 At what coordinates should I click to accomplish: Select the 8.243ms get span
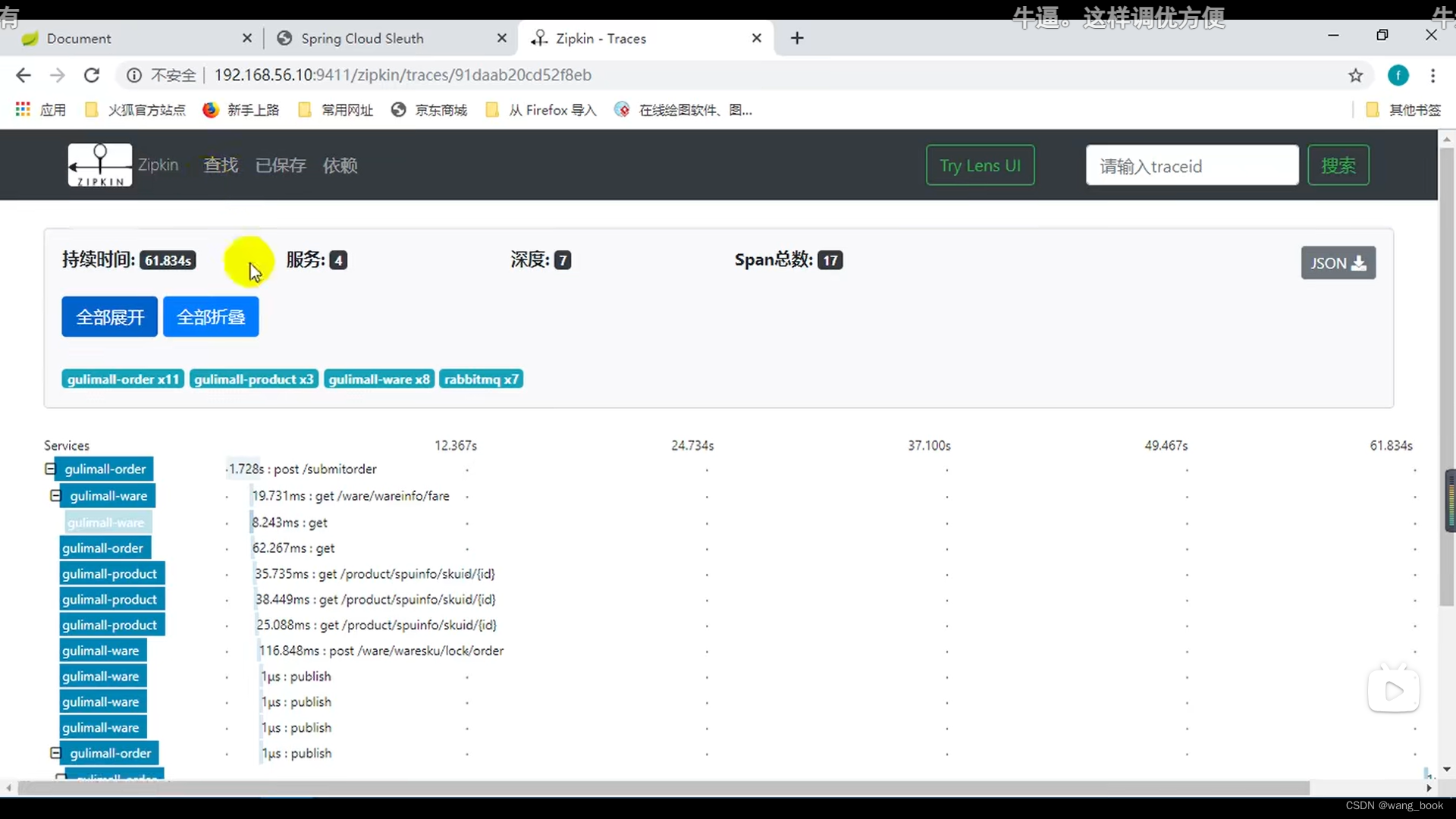coord(289,522)
